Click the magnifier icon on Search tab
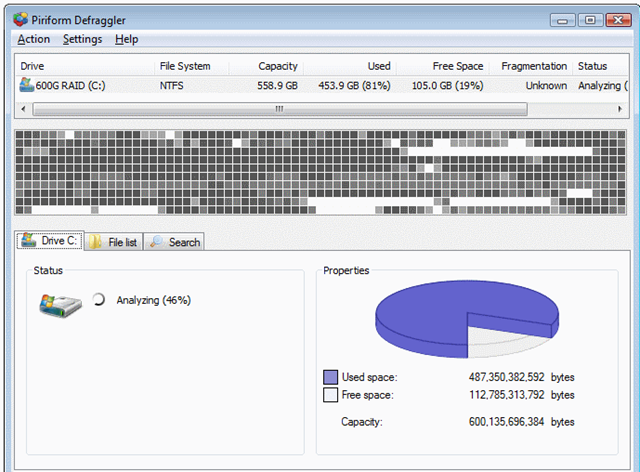 click(156, 242)
